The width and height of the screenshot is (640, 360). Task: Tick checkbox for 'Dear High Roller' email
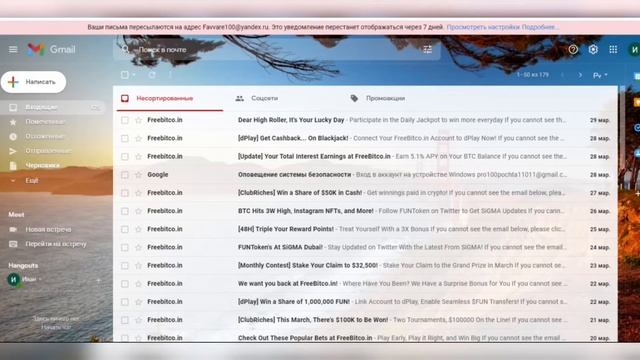[x=125, y=120]
